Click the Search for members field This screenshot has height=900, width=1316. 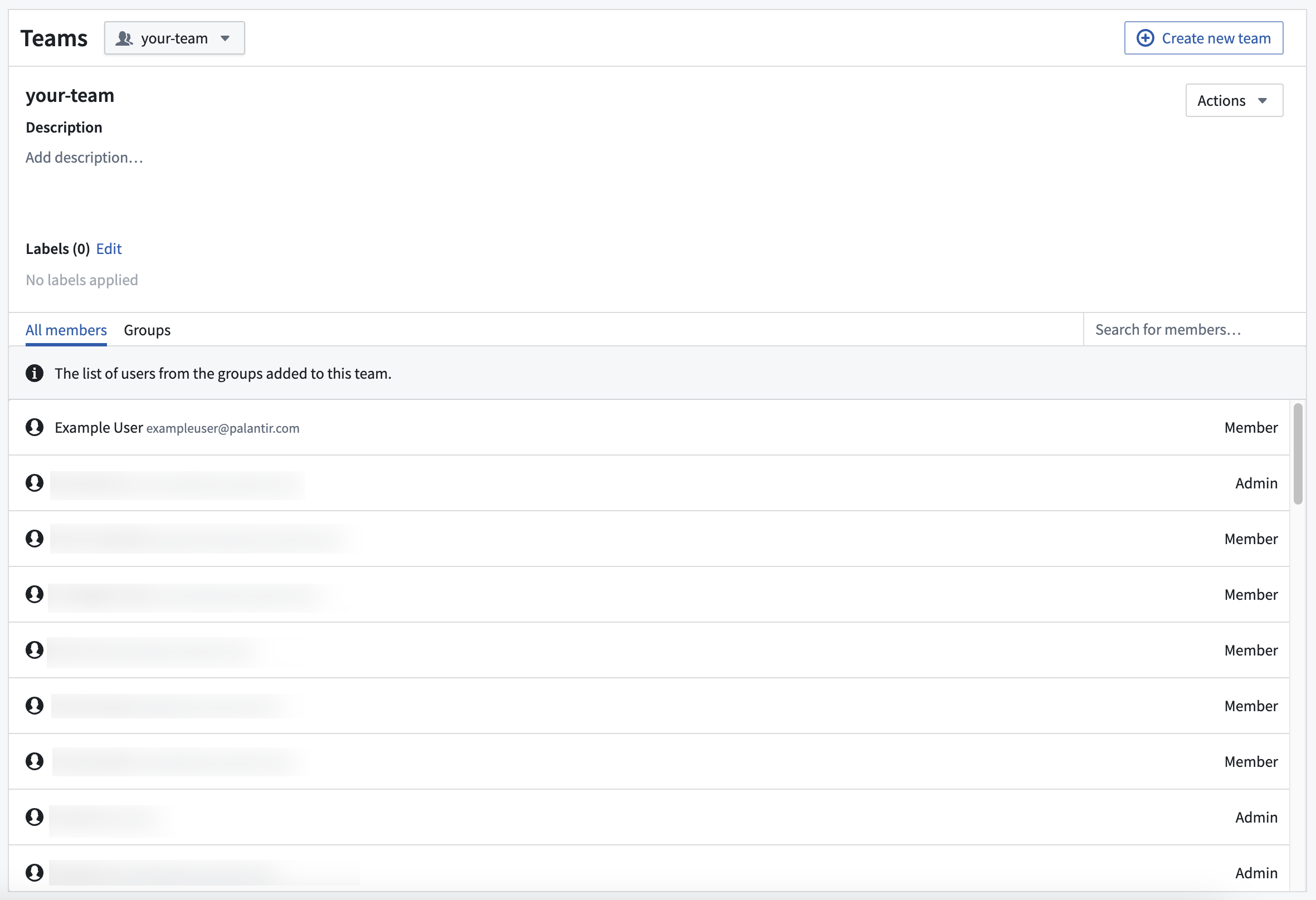pos(1194,330)
